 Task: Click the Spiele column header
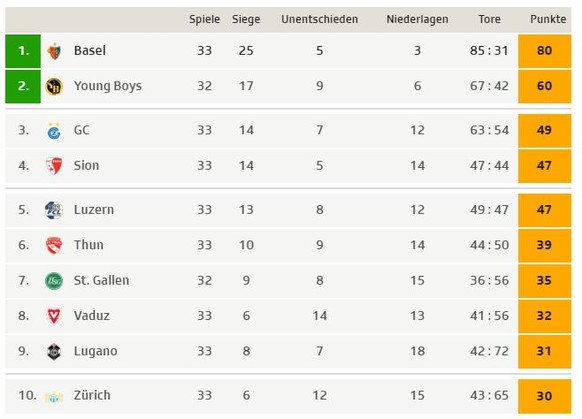click(x=205, y=19)
